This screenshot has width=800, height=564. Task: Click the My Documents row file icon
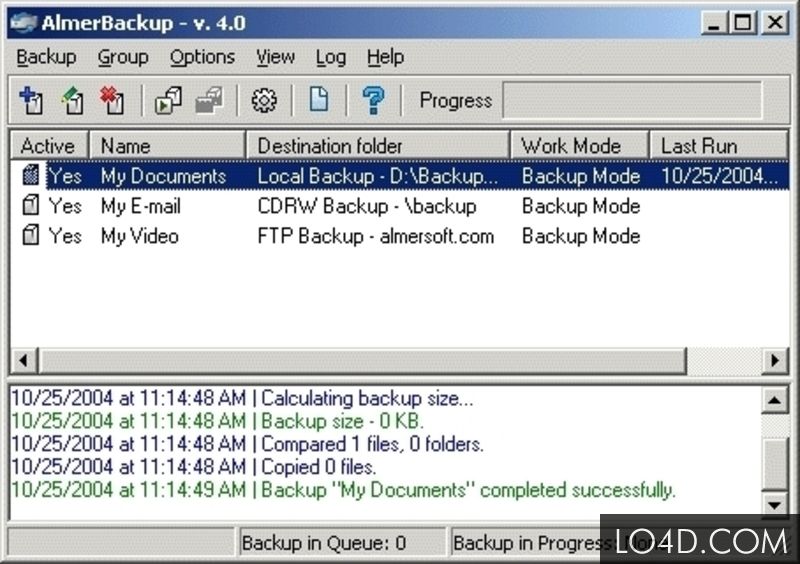31,175
